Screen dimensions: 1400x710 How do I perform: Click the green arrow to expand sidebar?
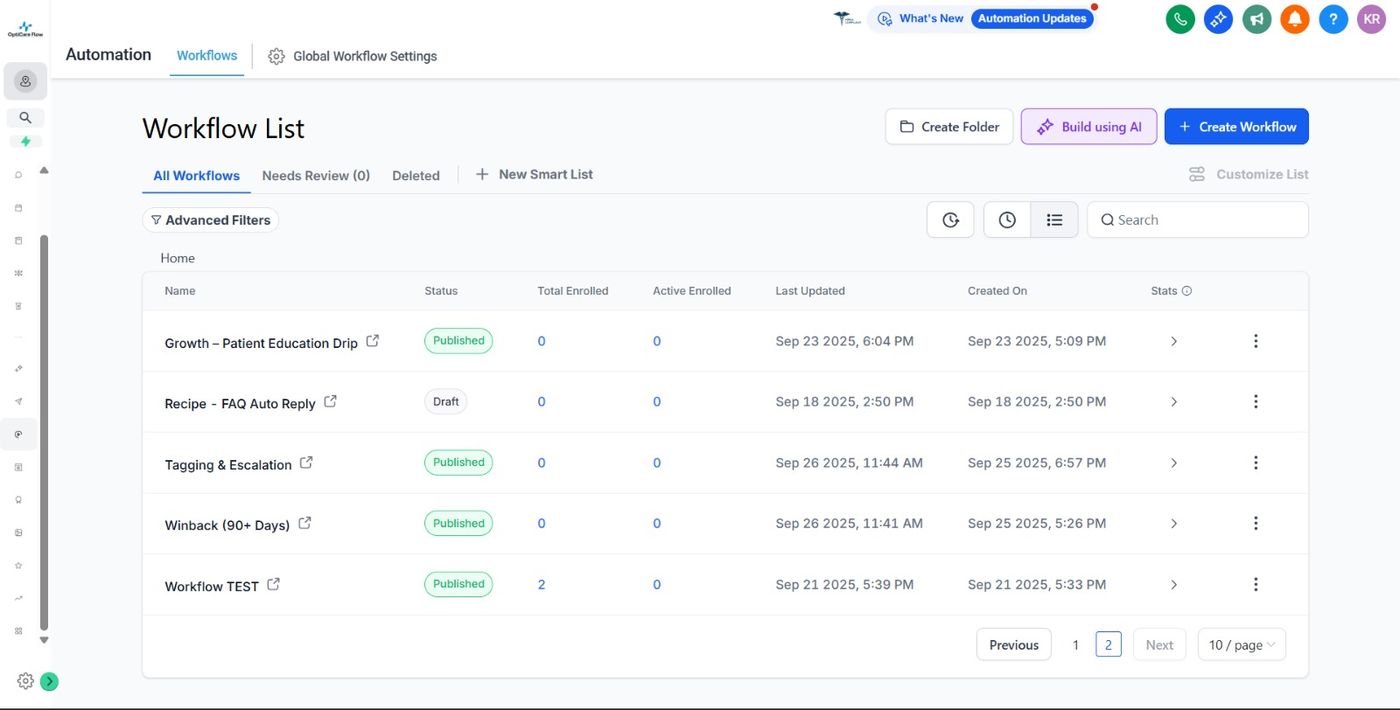pos(49,681)
